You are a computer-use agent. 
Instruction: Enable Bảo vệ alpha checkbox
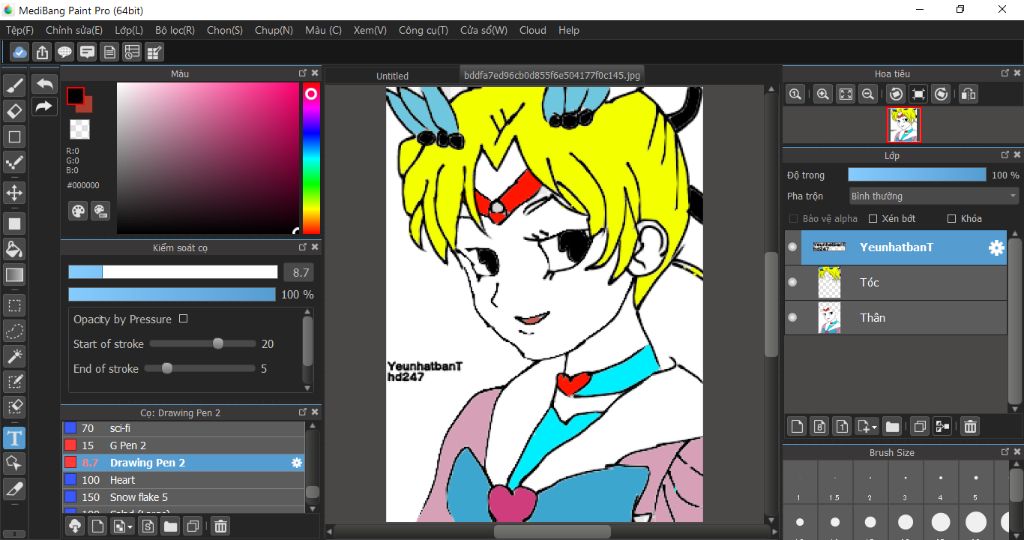click(793, 218)
